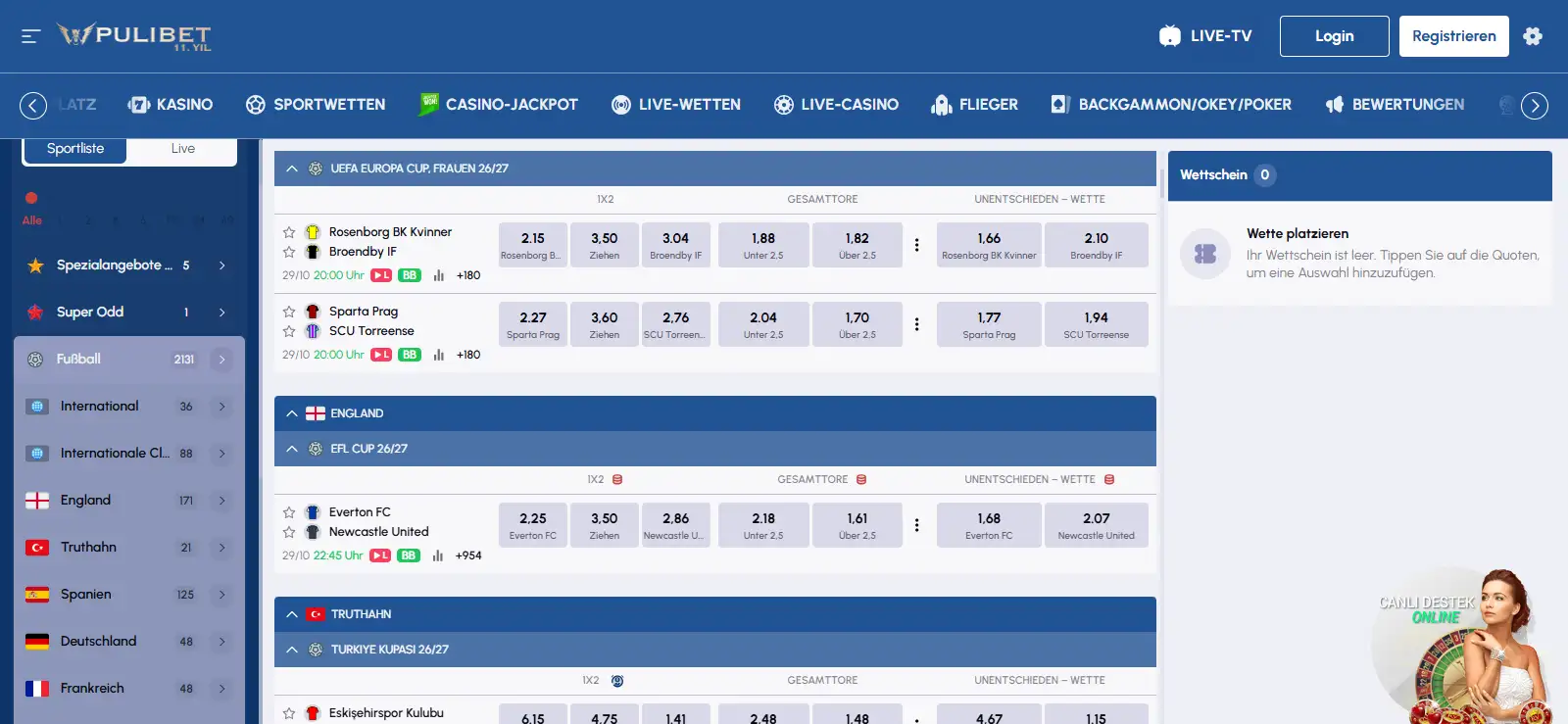Viewport: 1568px width, 724px height.
Task: Click BB bet builder badge for Sparta Prag match
Action: point(410,355)
